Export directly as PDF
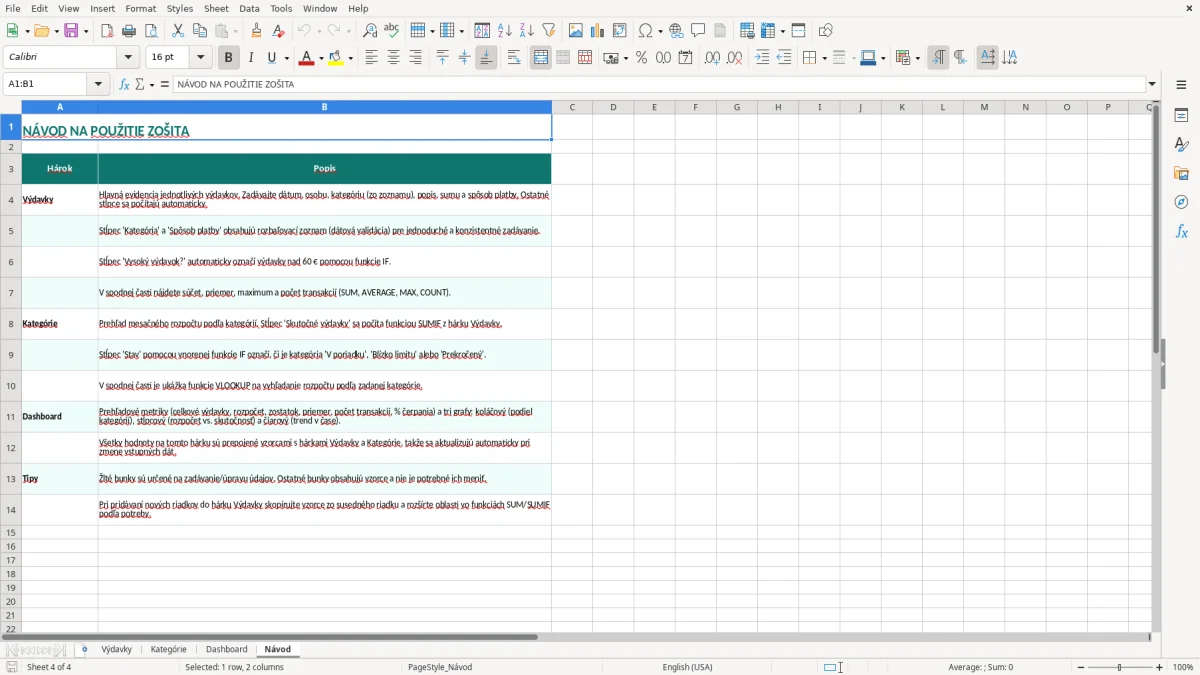 107,31
